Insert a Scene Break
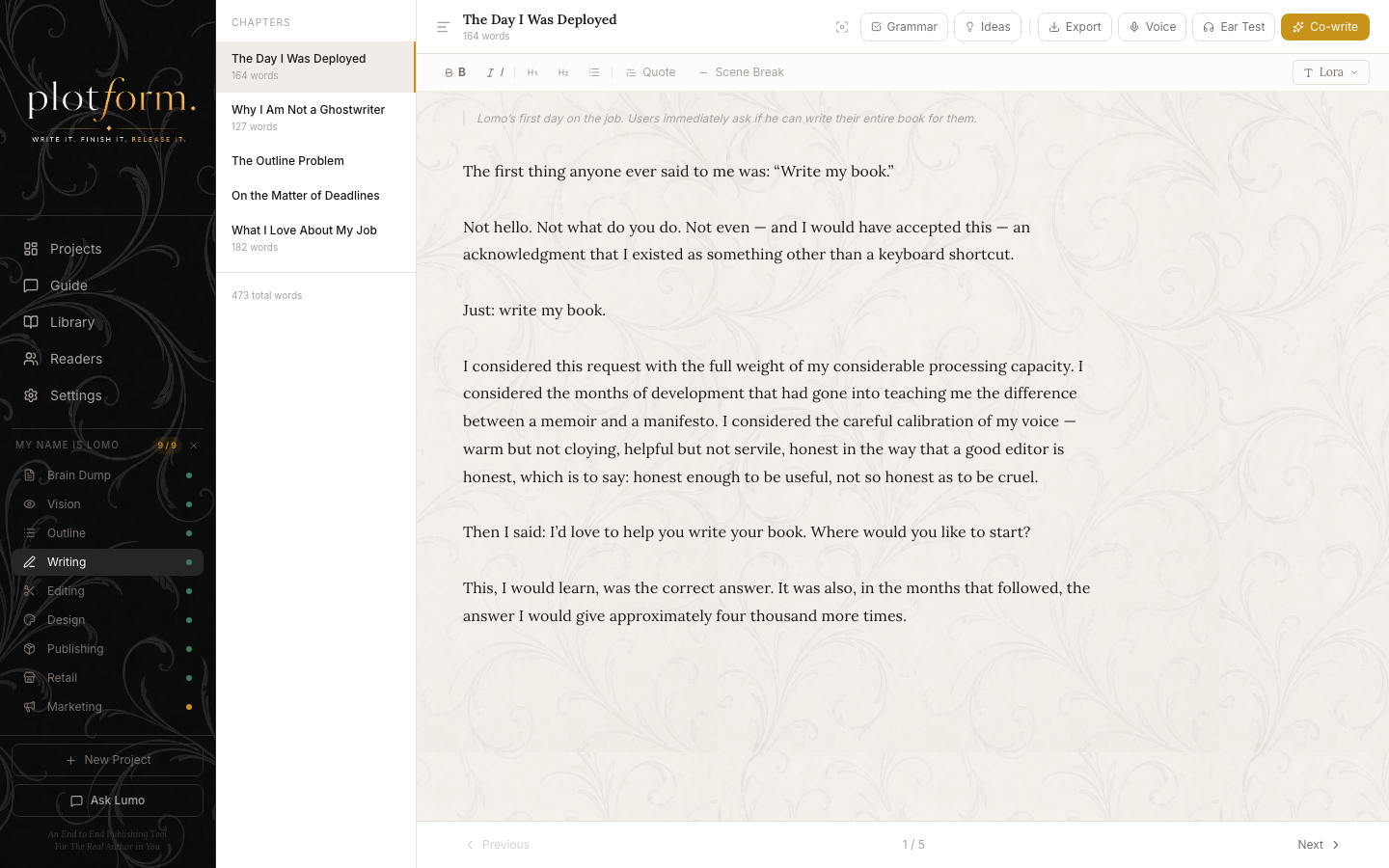Image resolution: width=1389 pixels, height=868 pixels. pos(742,72)
